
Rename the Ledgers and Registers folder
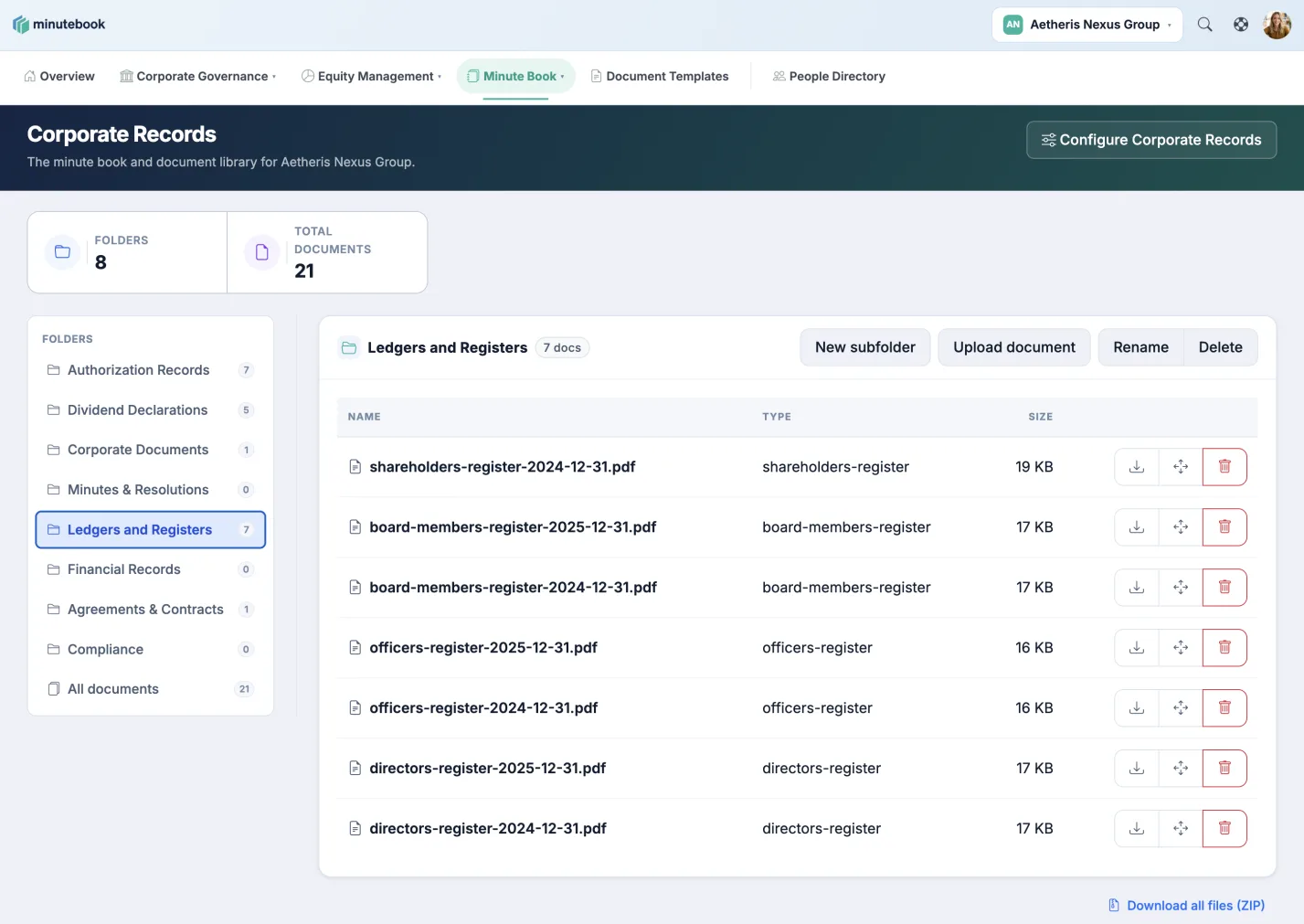point(1141,347)
